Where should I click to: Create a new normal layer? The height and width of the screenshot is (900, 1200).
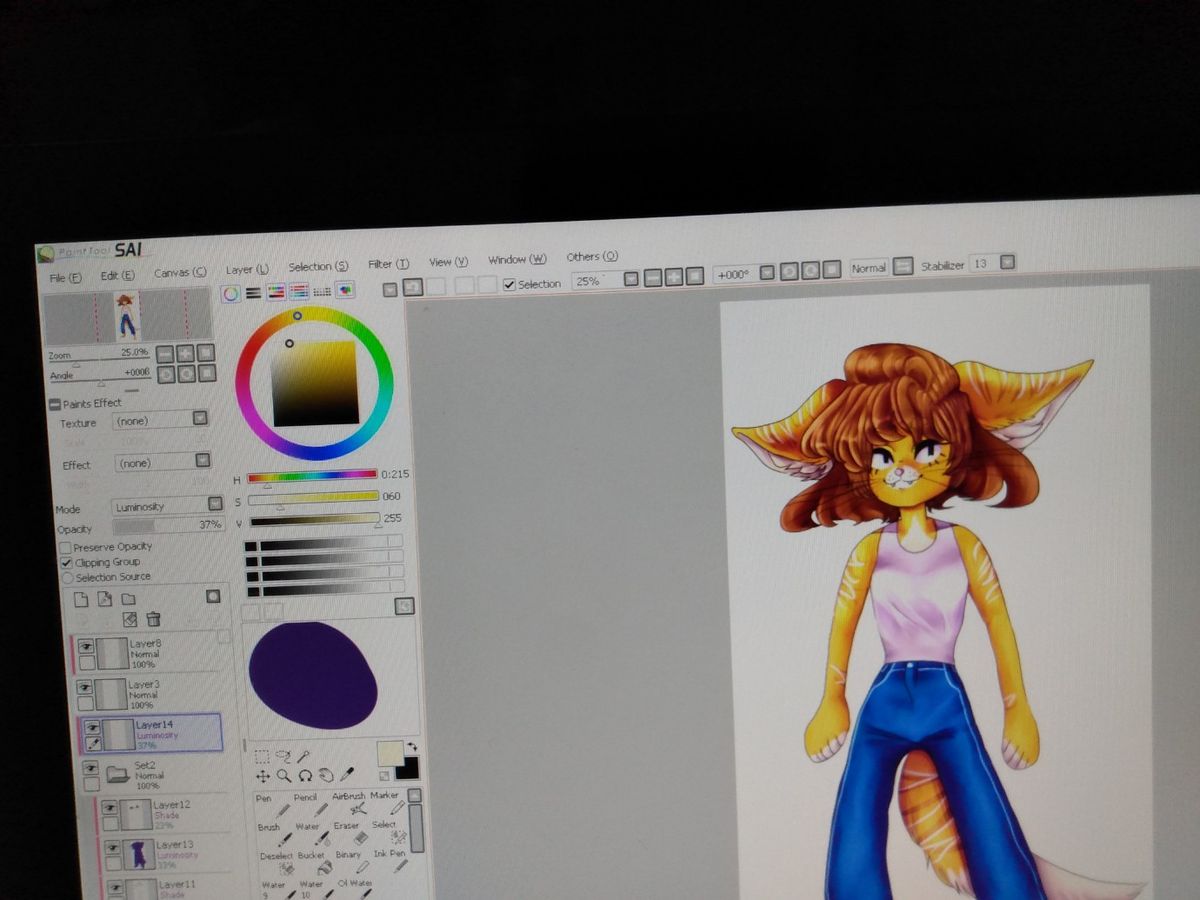(82, 599)
